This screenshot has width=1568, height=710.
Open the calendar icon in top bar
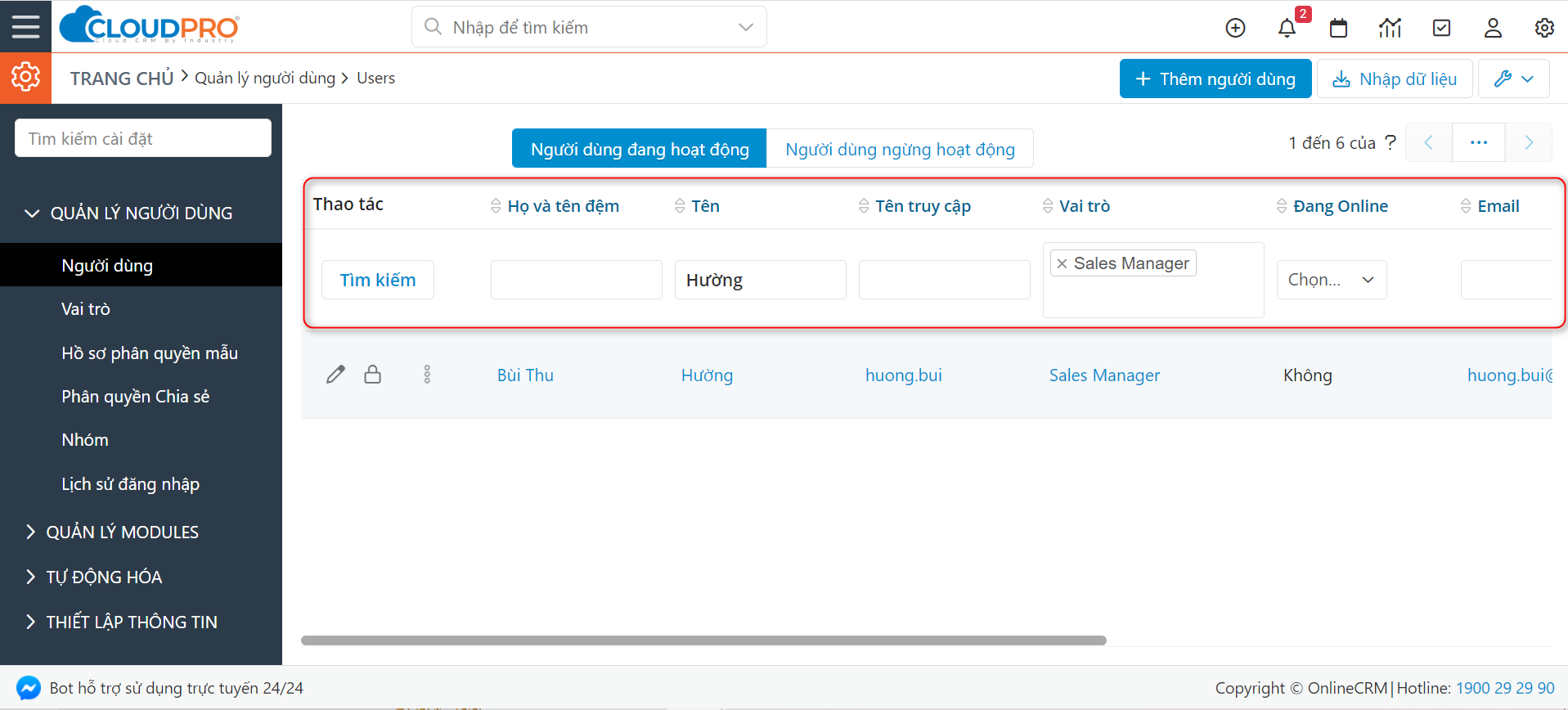[1338, 28]
